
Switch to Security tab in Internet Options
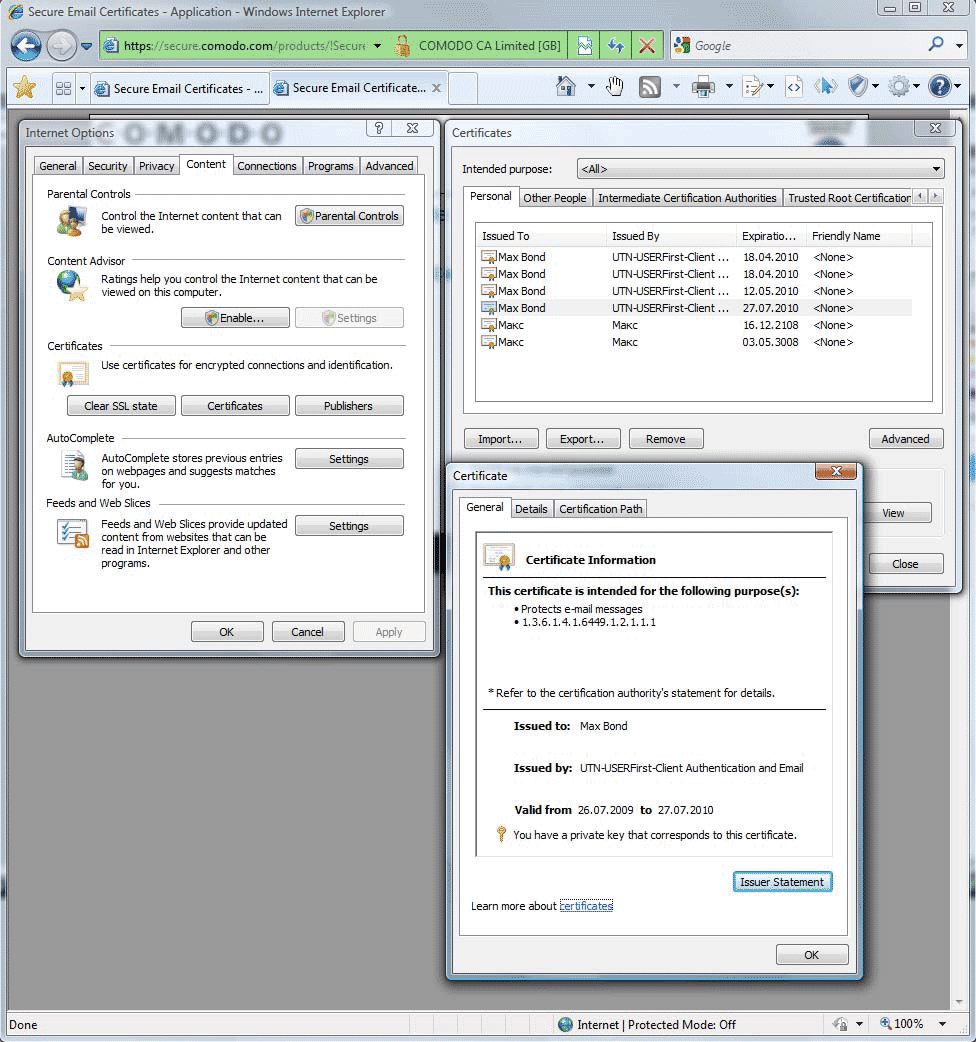point(108,166)
